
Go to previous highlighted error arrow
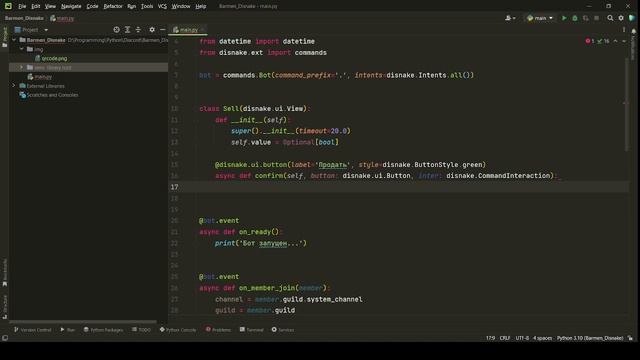pos(616,41)
